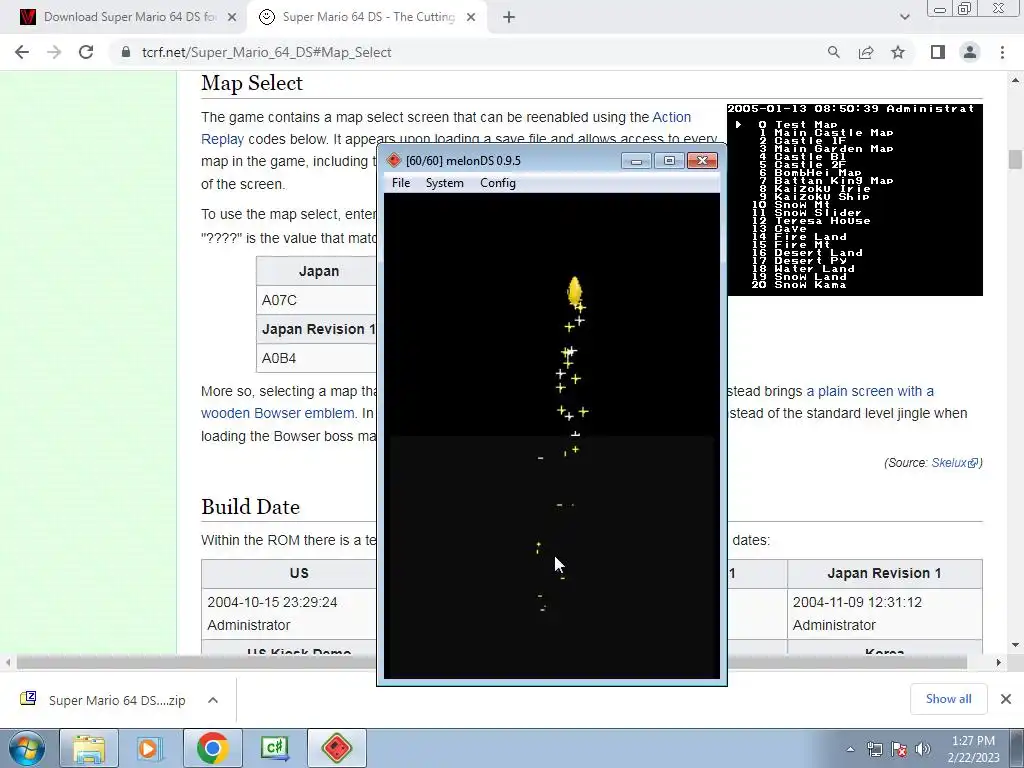The width and height of the screenshot is (1024, 768).
Task: Click the vertical page scrollbar thumb
Action: click(x=1015, y=159)
